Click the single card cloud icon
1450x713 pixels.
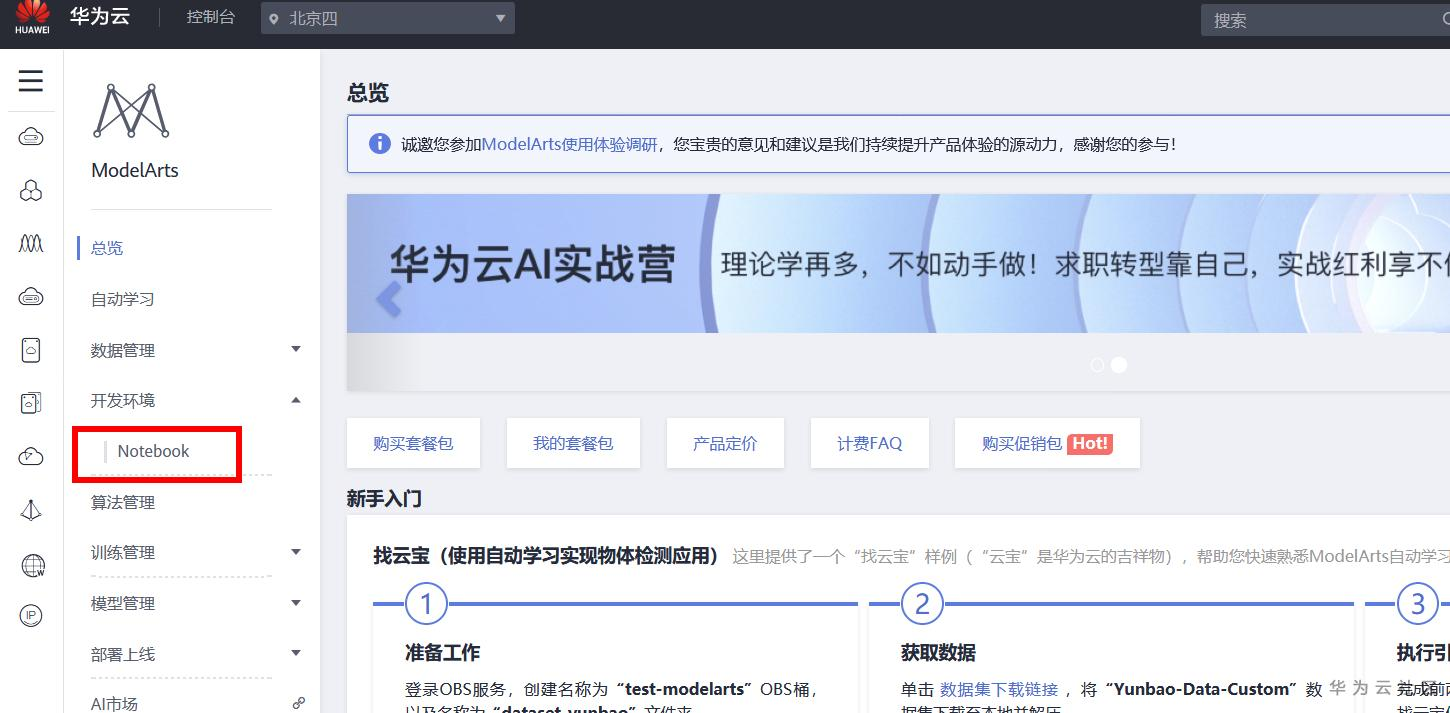tap(31, 349)
